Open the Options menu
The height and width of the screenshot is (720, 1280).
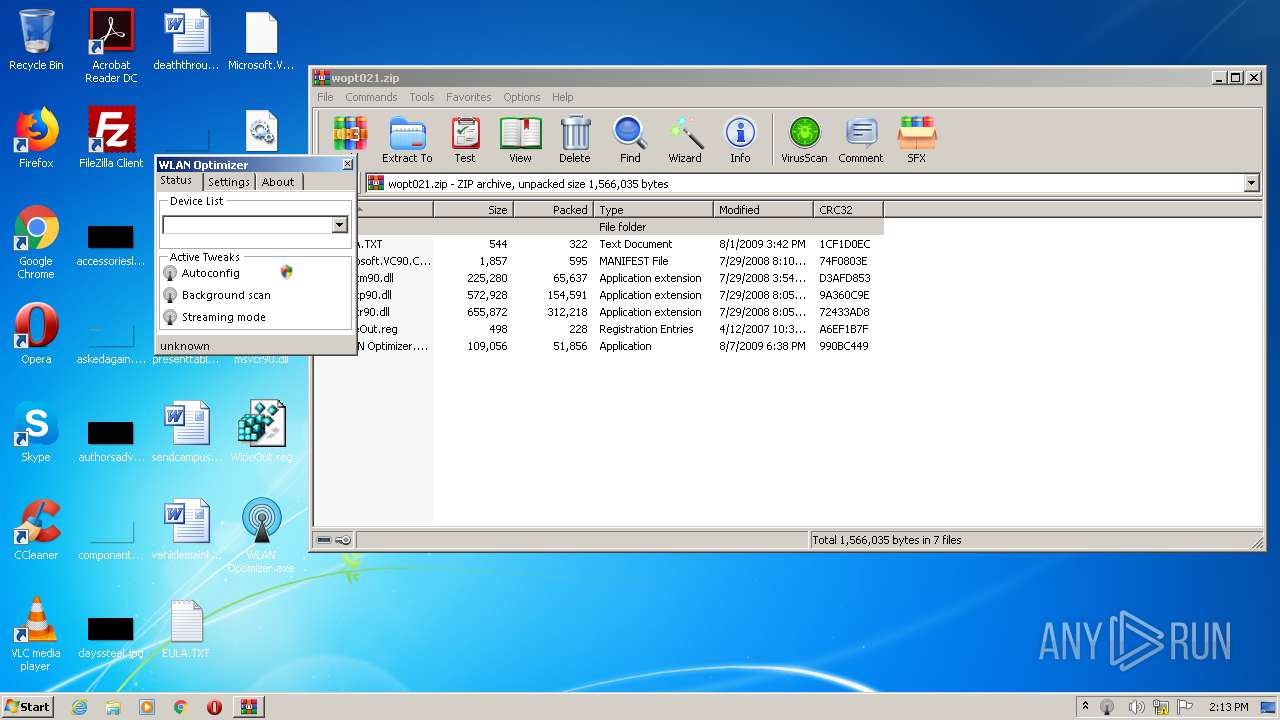(522, 97)
